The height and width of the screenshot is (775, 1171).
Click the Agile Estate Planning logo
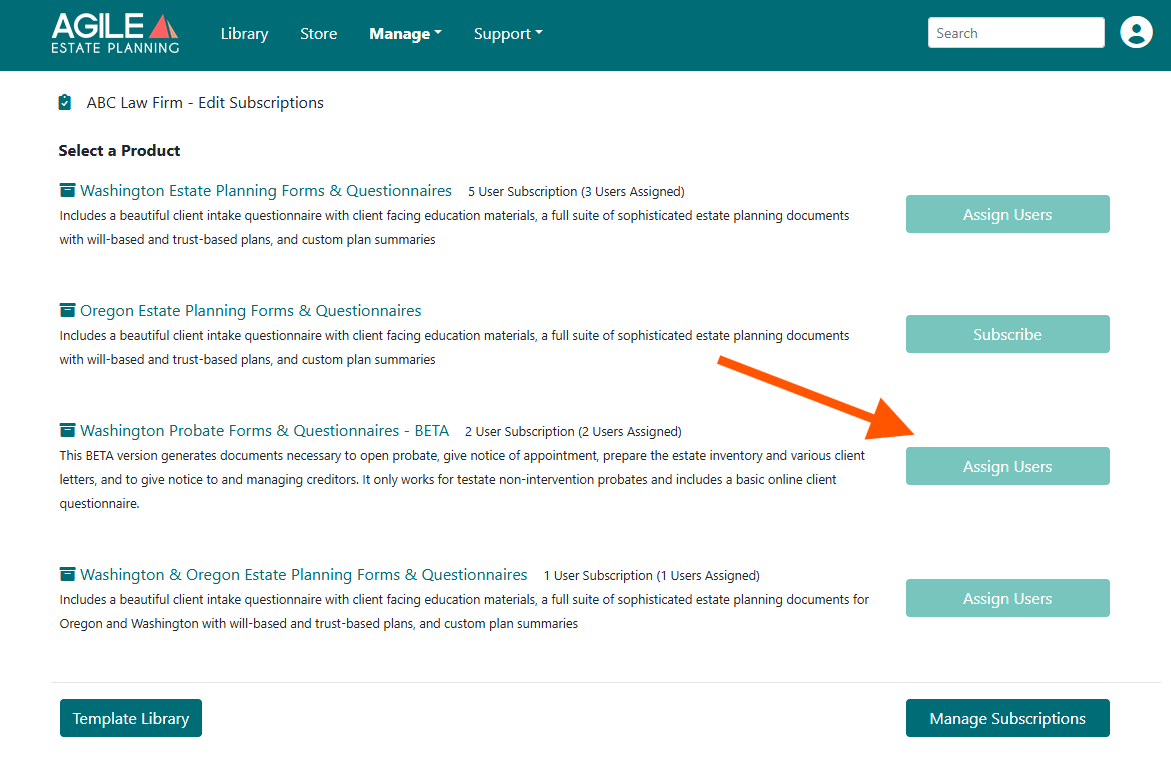point(115,33)
